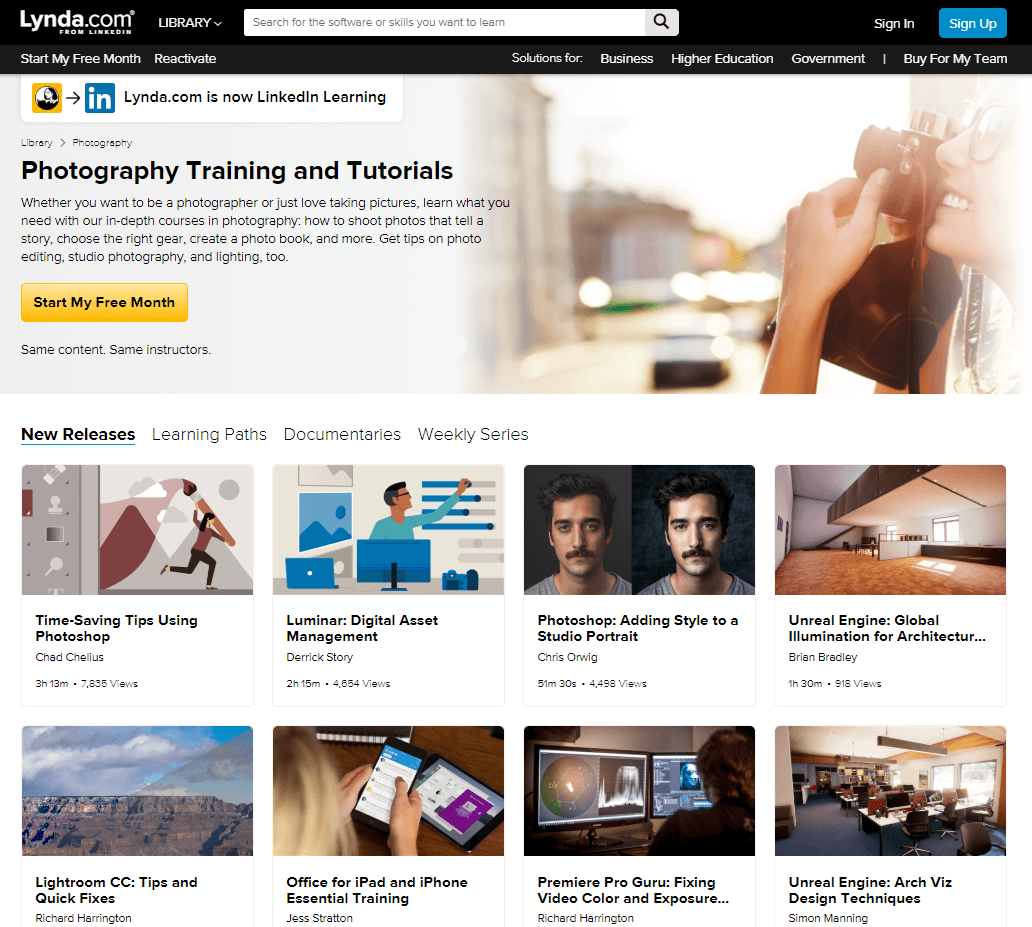Click author Richard Harrington under Premiere Pro Guru
Image resolution: width=1032 pixels, height=927 pixels.
pos(585,918)
